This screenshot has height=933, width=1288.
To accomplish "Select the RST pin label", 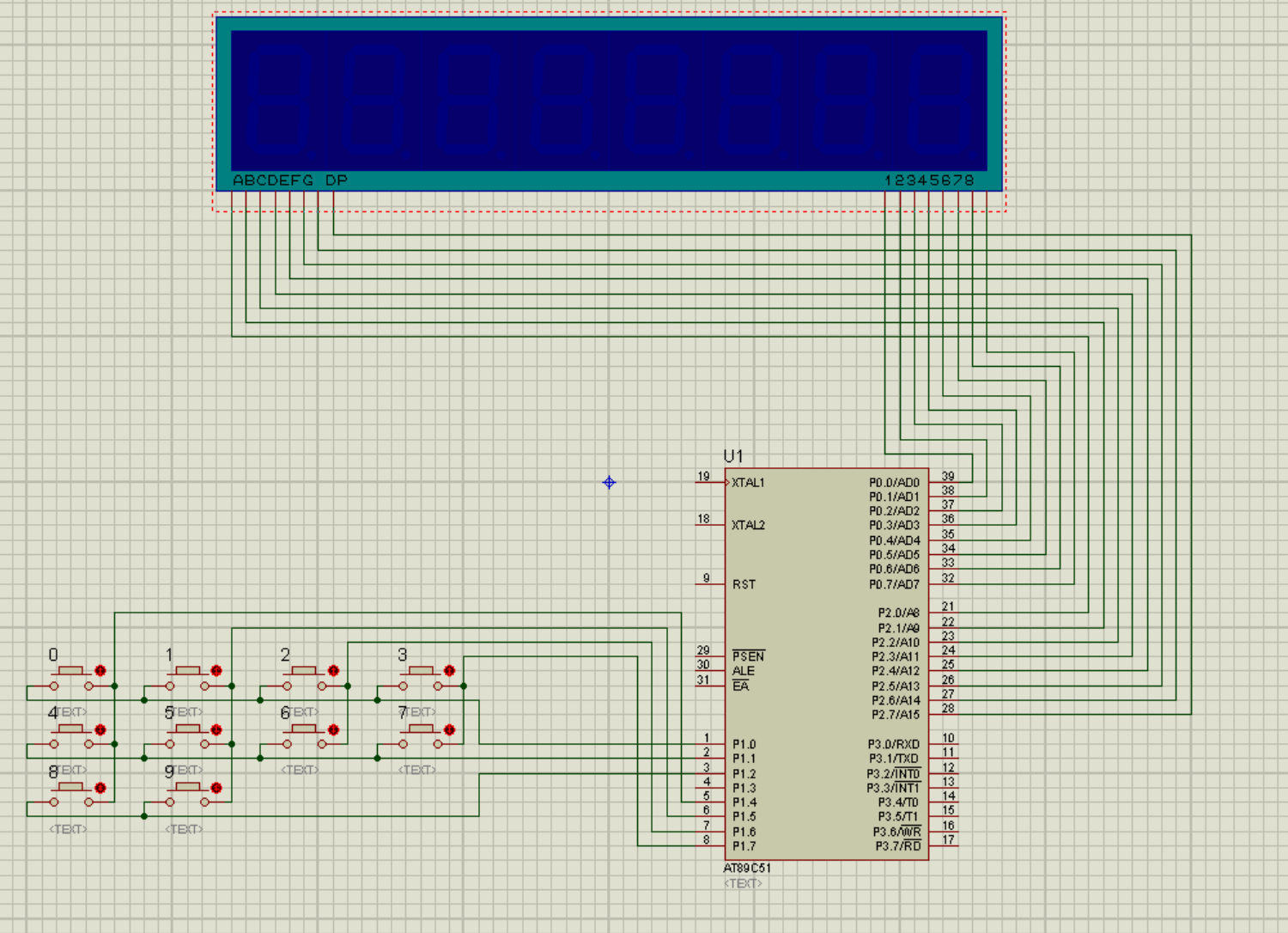I will click(x=744, y=584).
